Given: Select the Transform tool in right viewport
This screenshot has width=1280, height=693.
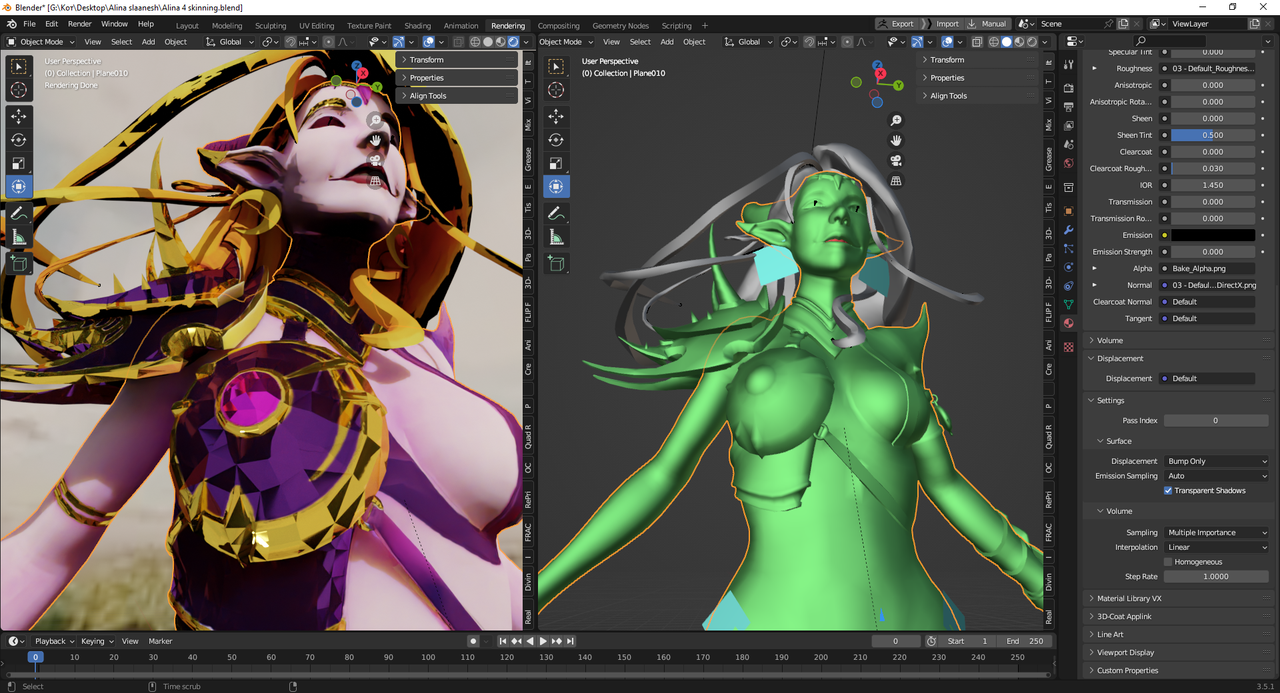Looking at the screenshot, I should point(556,186).
